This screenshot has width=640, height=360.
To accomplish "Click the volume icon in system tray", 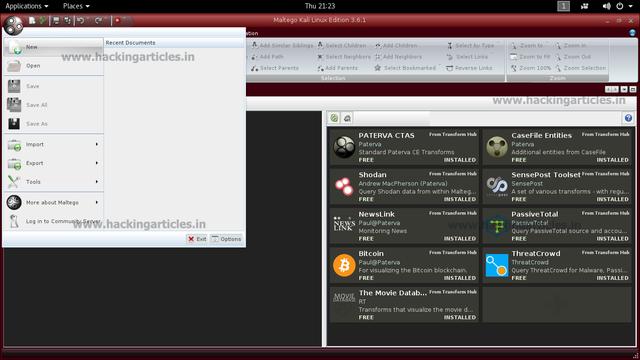I will click(x=607, y=6).
